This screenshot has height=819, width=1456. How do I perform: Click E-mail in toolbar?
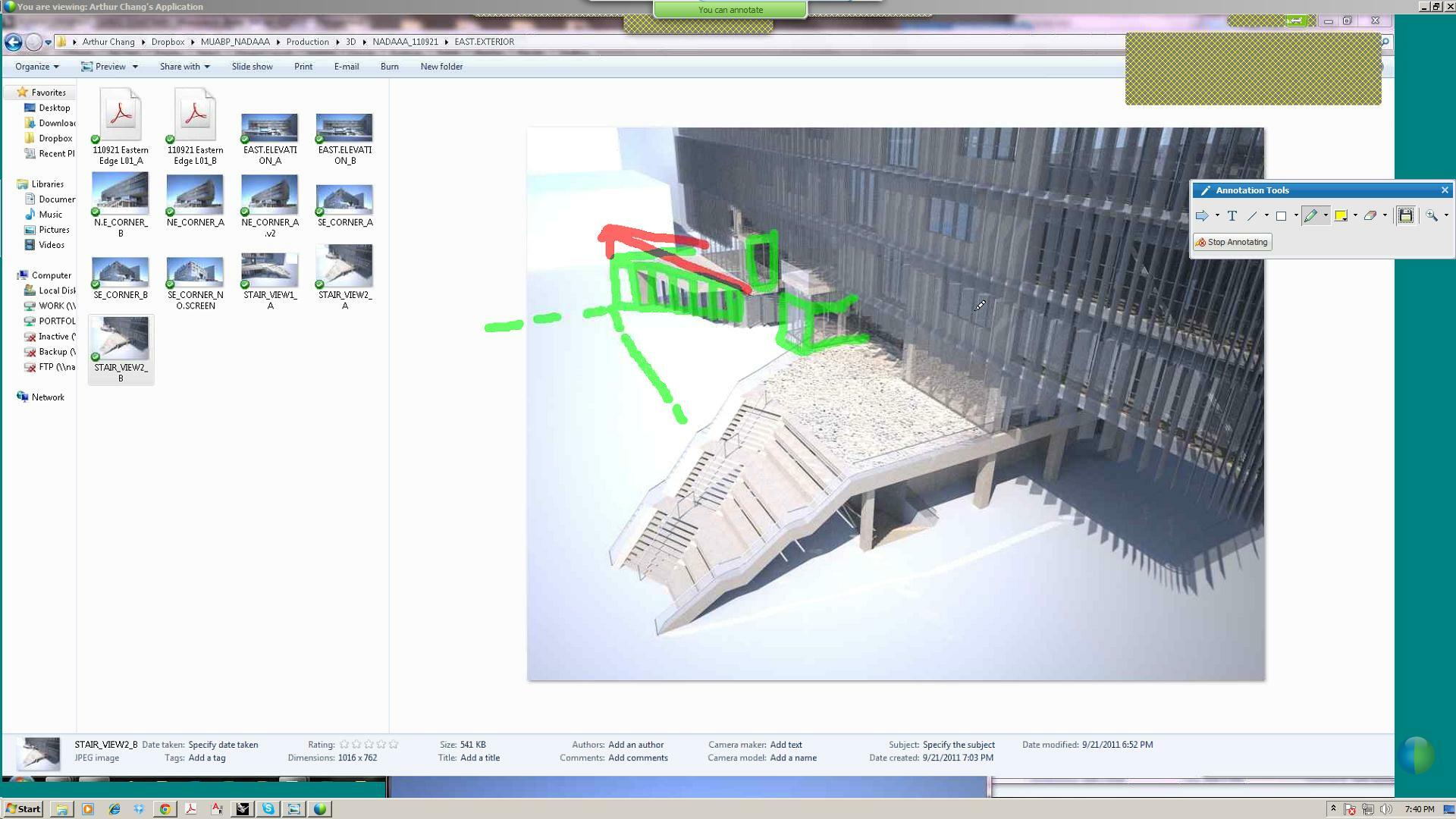click(x=347, y=67)
